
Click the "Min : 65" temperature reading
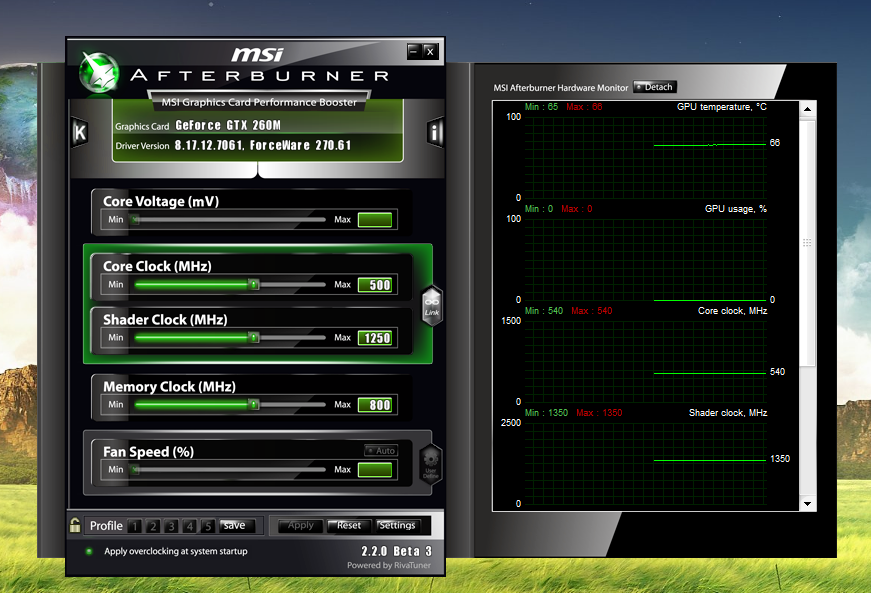(x=541, y=107)
